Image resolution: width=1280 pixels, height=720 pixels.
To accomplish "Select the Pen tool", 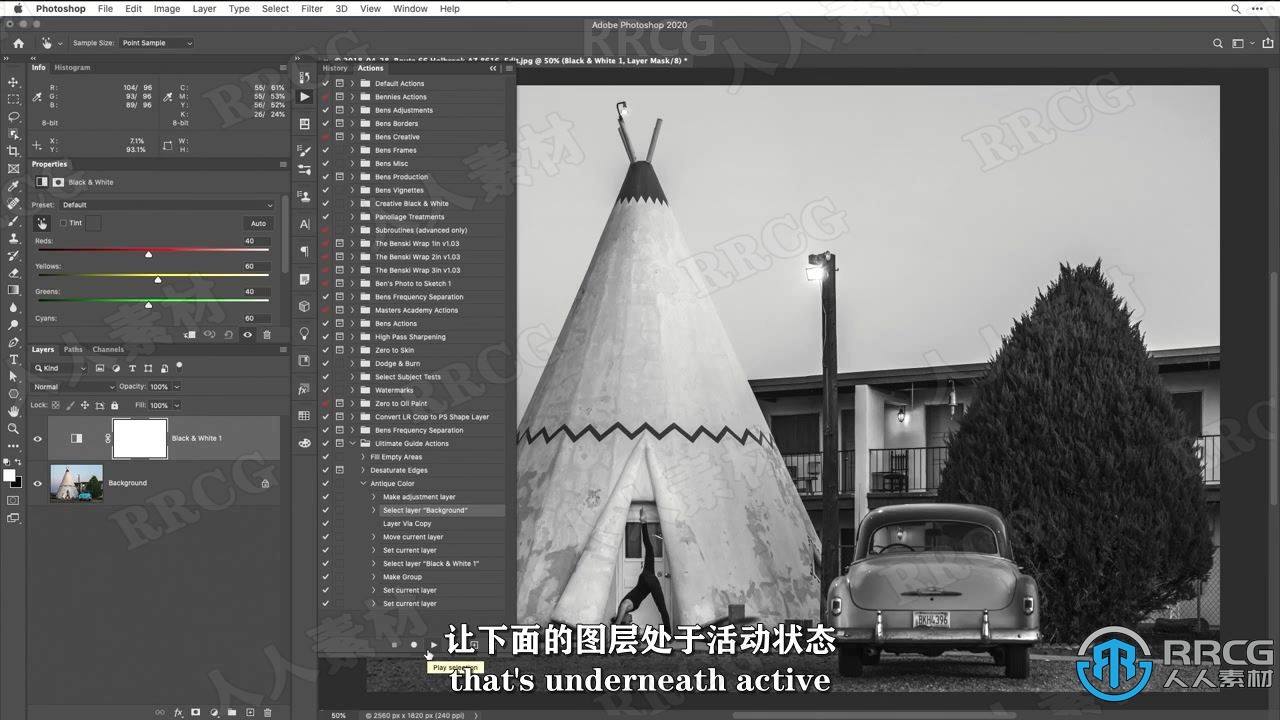I will click(x=13, y=342).
